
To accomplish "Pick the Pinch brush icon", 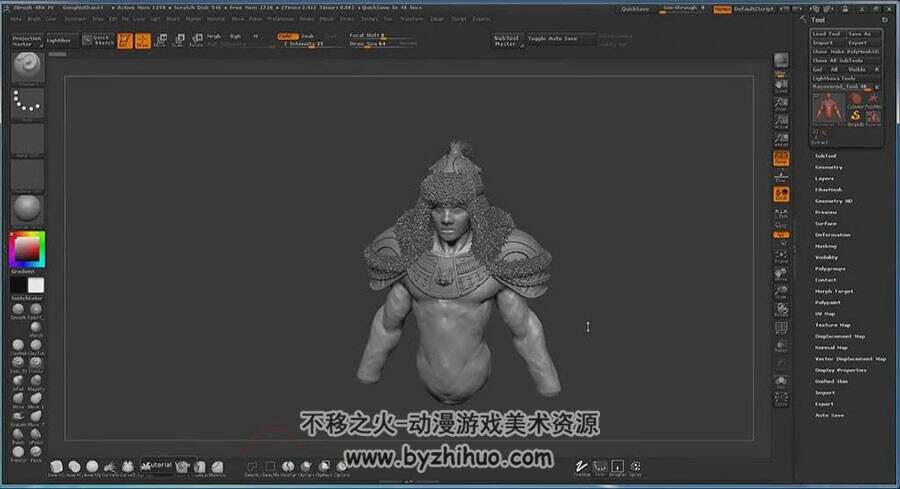I will (36, 453).
